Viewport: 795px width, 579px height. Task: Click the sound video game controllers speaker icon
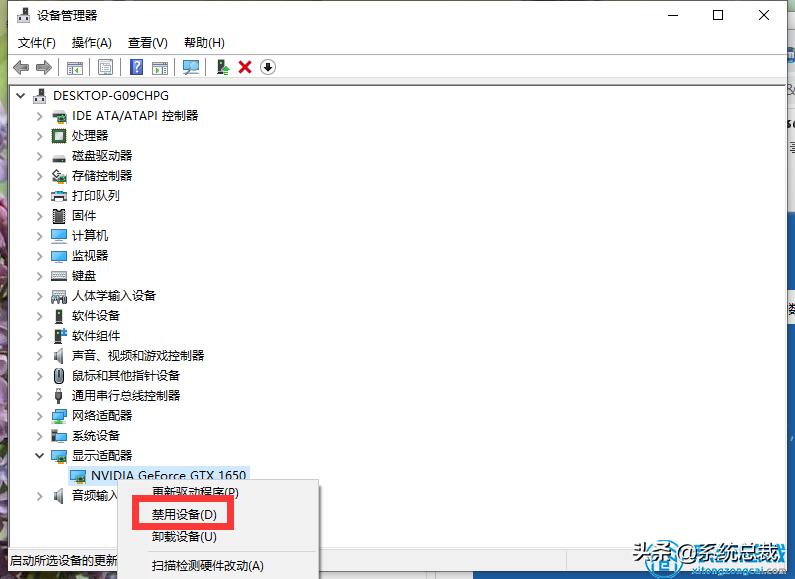pos(59,356)
